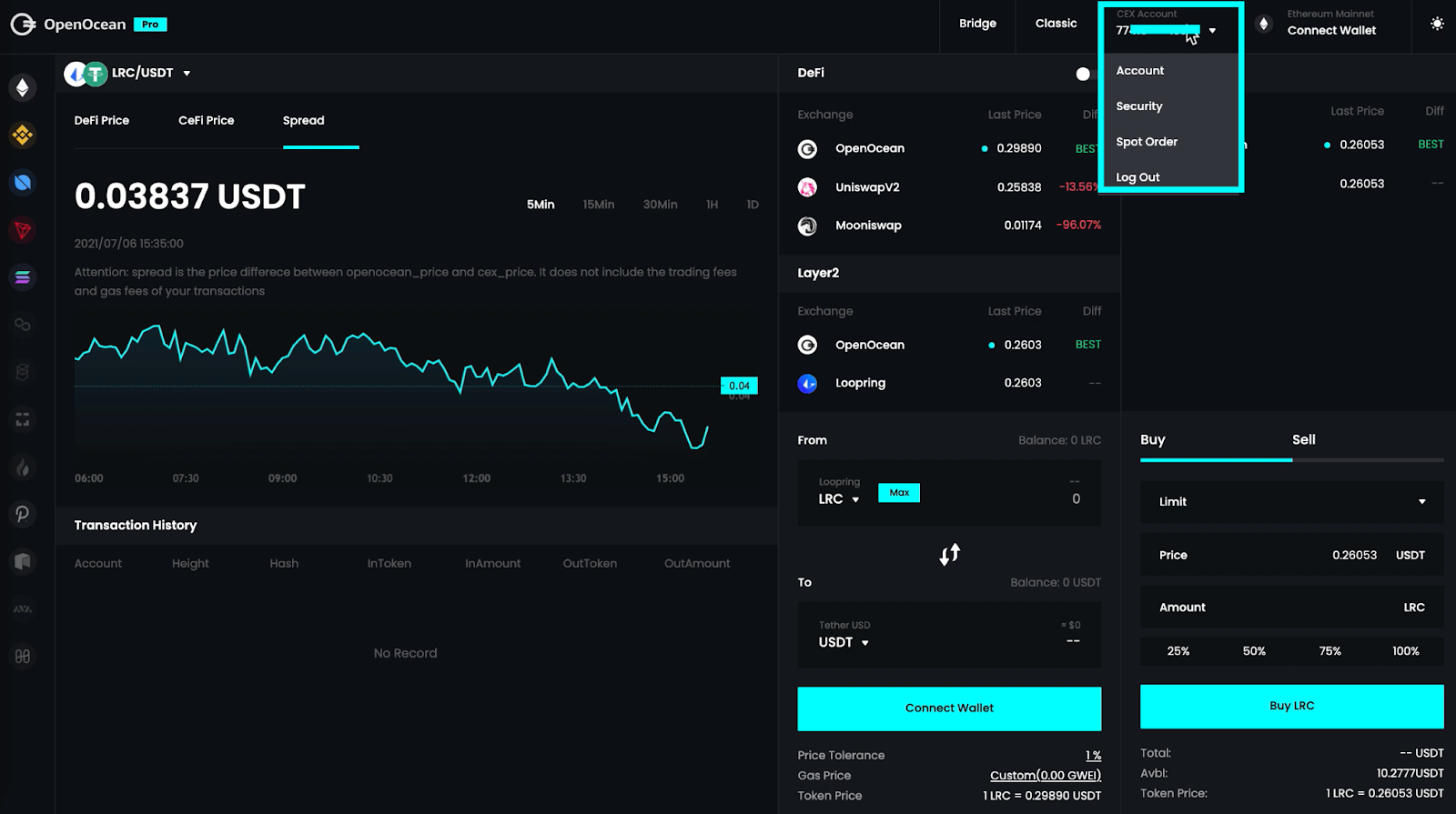Switch to the CeFi Price tab
Screen dimensions: 1456x814
(207, 120)
